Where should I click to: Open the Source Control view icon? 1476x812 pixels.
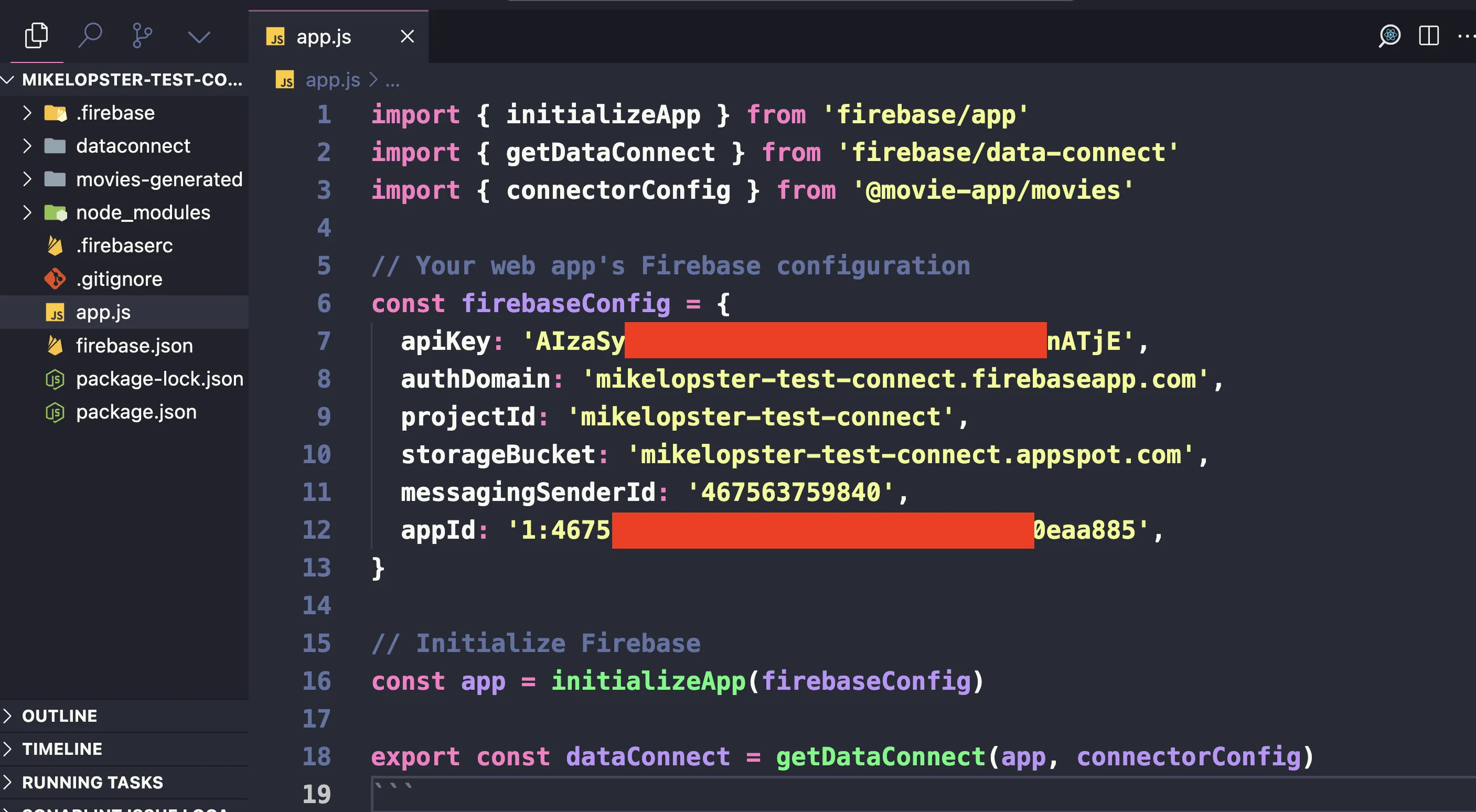(142, 36)
